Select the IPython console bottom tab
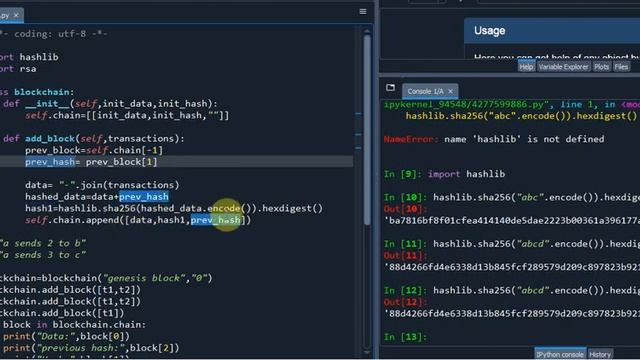The image size is (640, 360). (x=560, y=354)
